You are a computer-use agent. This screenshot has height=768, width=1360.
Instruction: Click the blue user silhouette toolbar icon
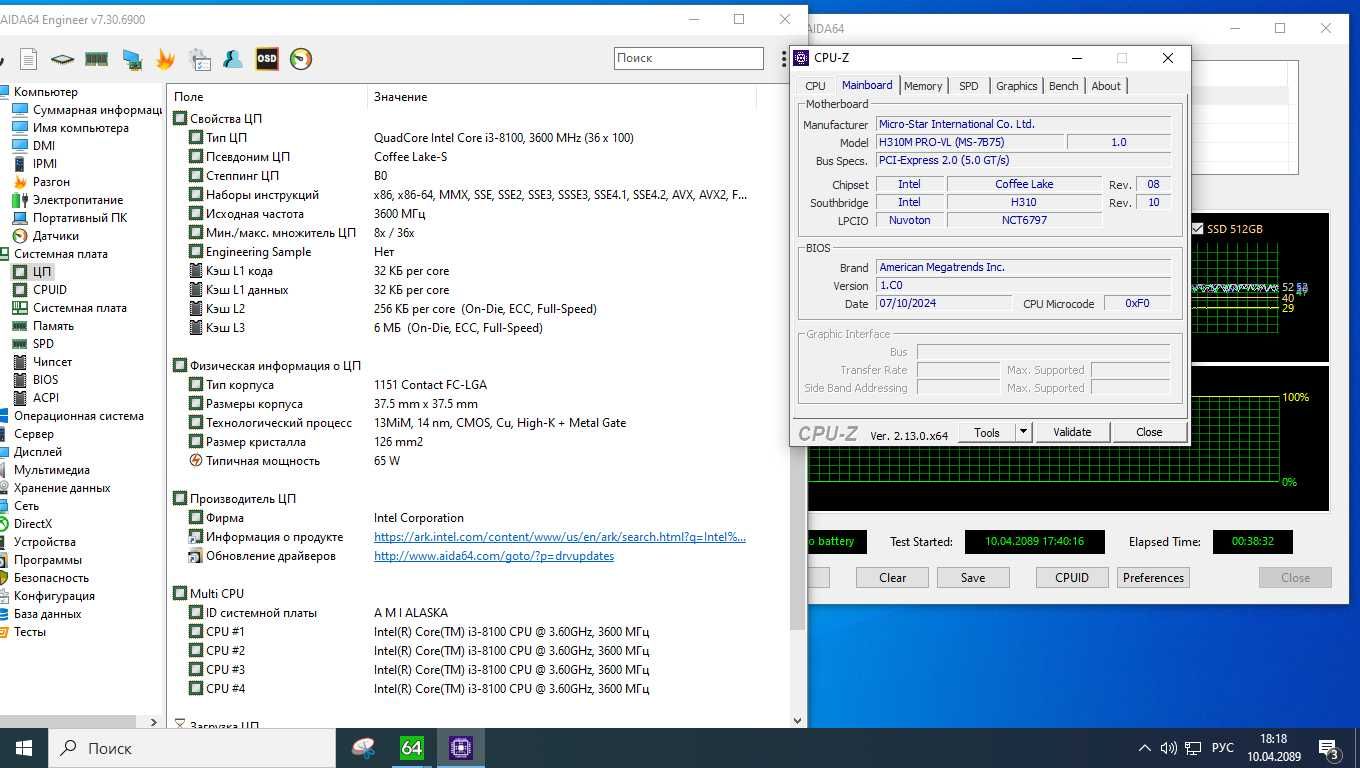click(233, 59)
